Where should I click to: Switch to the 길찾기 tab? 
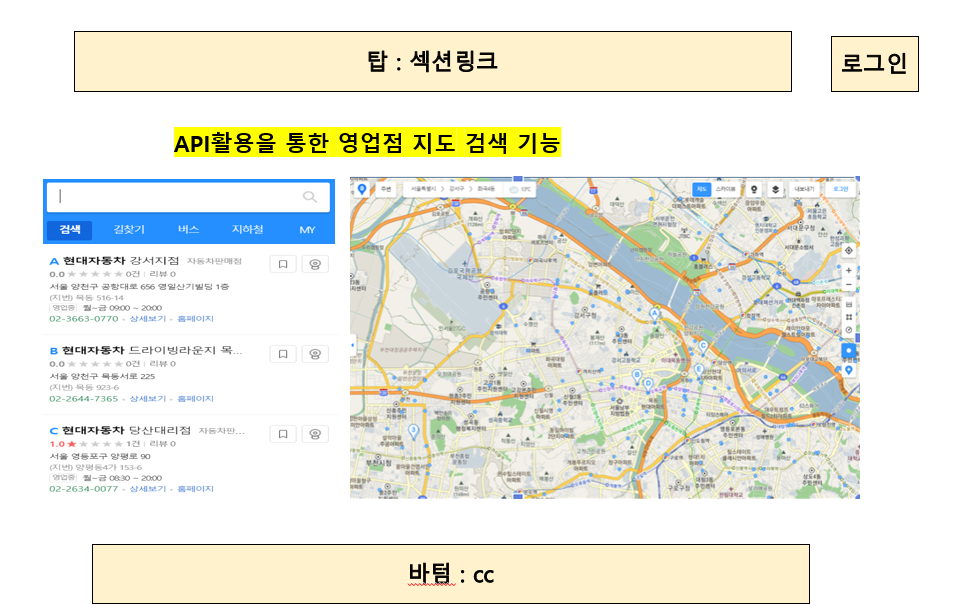pyautogui.click(x=129, y=230)
